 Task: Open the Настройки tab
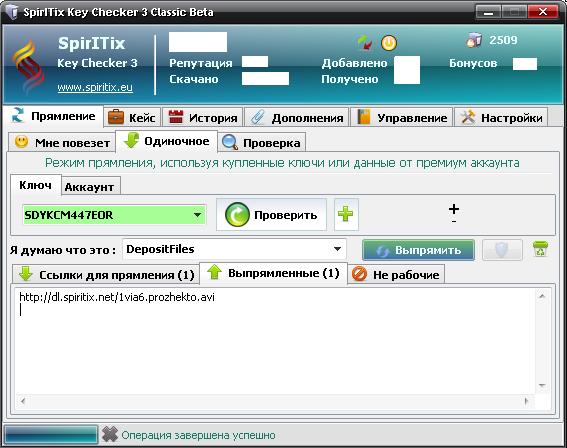tap(501, 118)
